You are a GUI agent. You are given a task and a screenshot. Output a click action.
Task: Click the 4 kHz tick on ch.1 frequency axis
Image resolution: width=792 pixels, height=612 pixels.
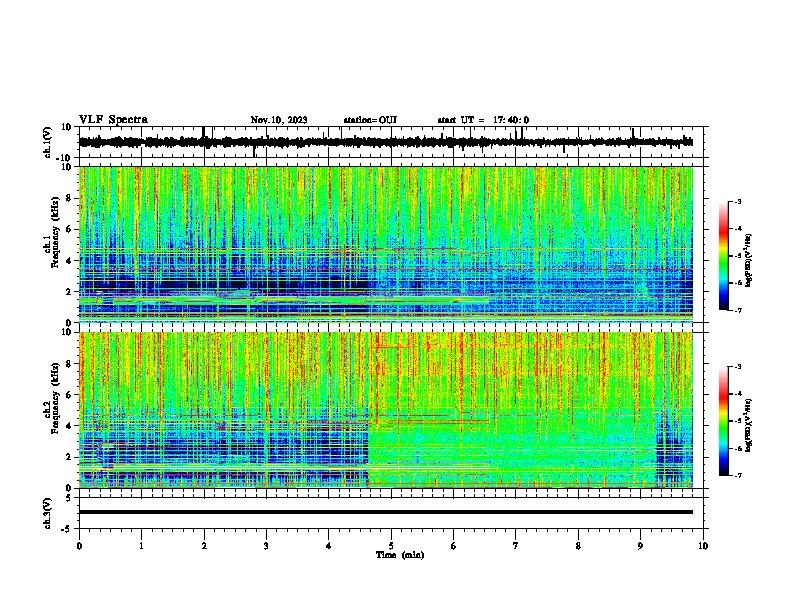pos(69,261)
